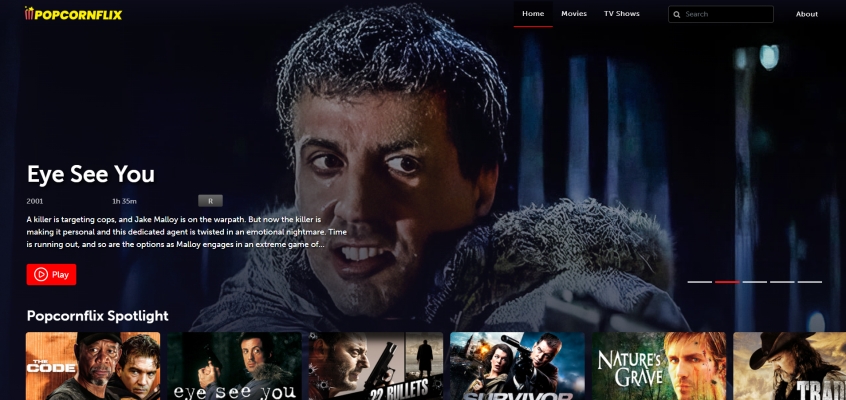The width and height of the screenshot is (846, 400).
Task: Open the About page
Action: click(807, 15)
